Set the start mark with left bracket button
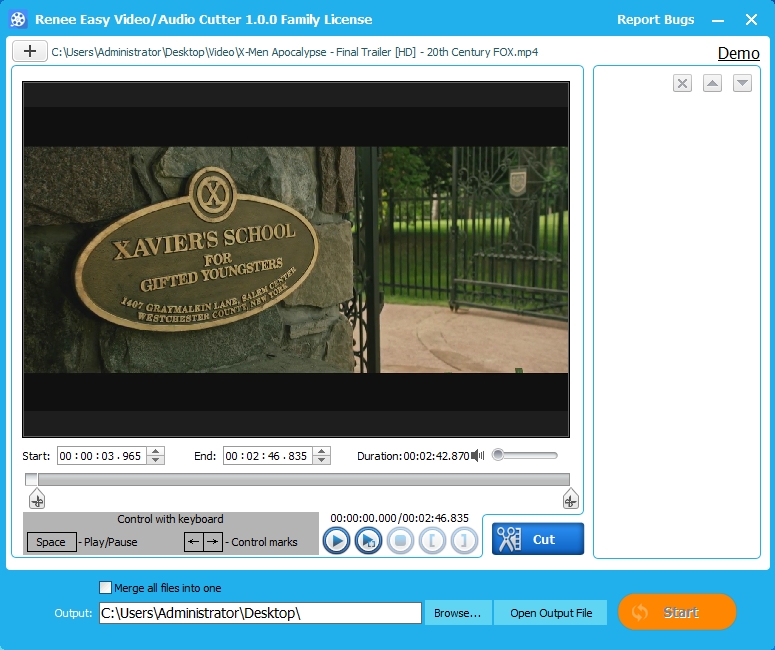This screenshot has width=775, height=650. [x=432, y=541]
